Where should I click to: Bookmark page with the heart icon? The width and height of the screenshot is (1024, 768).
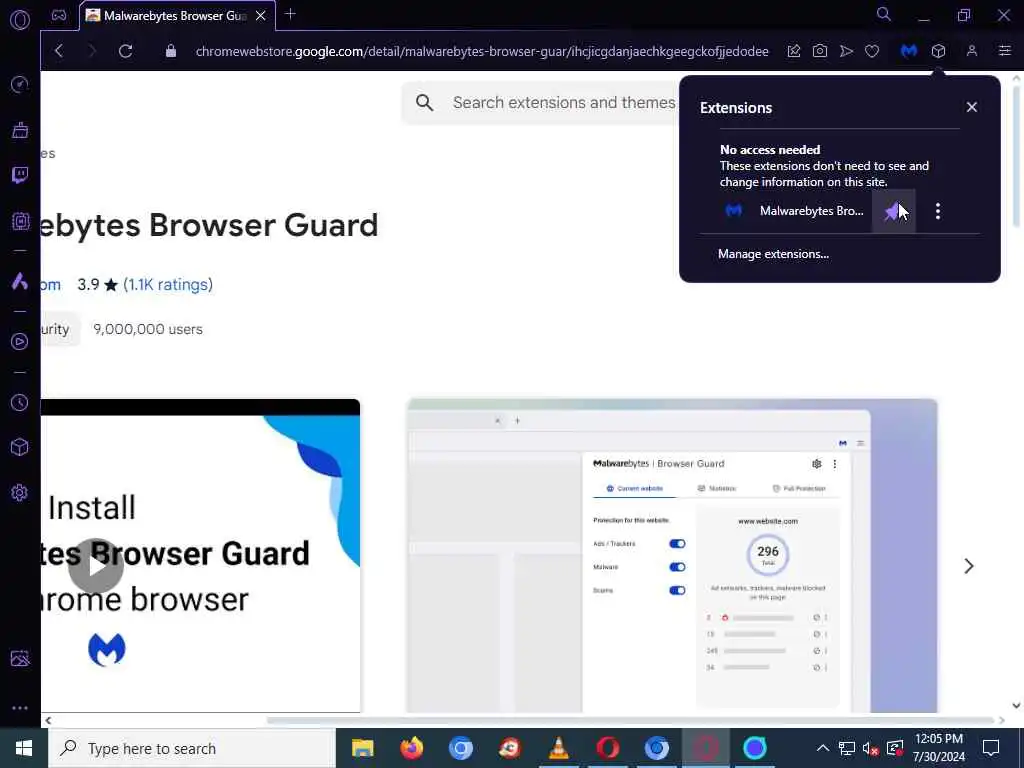click(872, 51)
